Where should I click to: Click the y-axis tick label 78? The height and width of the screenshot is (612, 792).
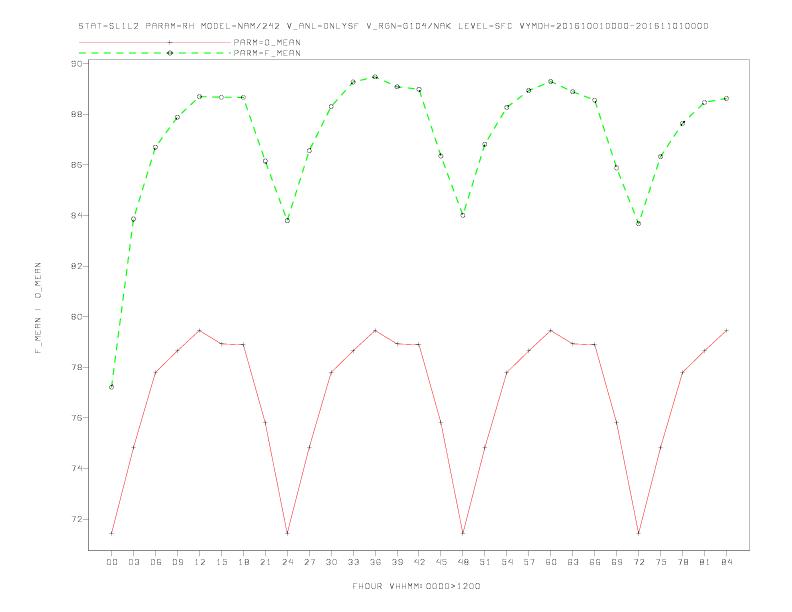(77, 367)
